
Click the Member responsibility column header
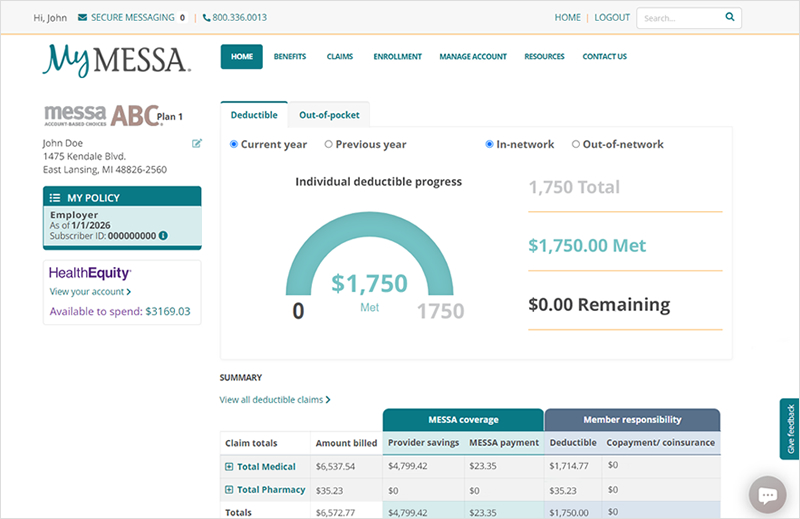click(x=632, y=419)
